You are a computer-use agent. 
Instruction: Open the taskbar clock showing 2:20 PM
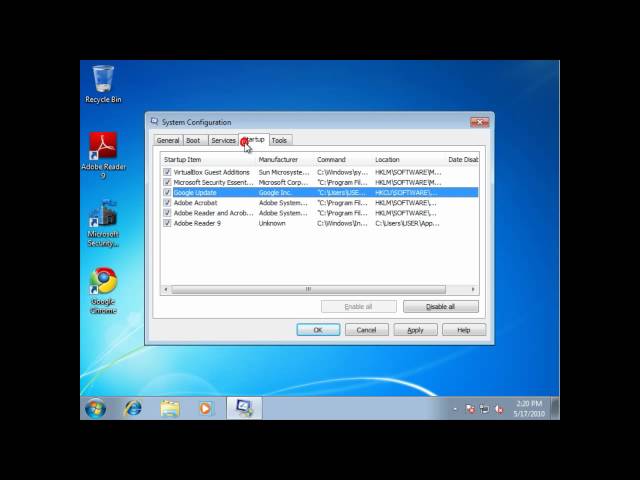[x=529, y=409]
